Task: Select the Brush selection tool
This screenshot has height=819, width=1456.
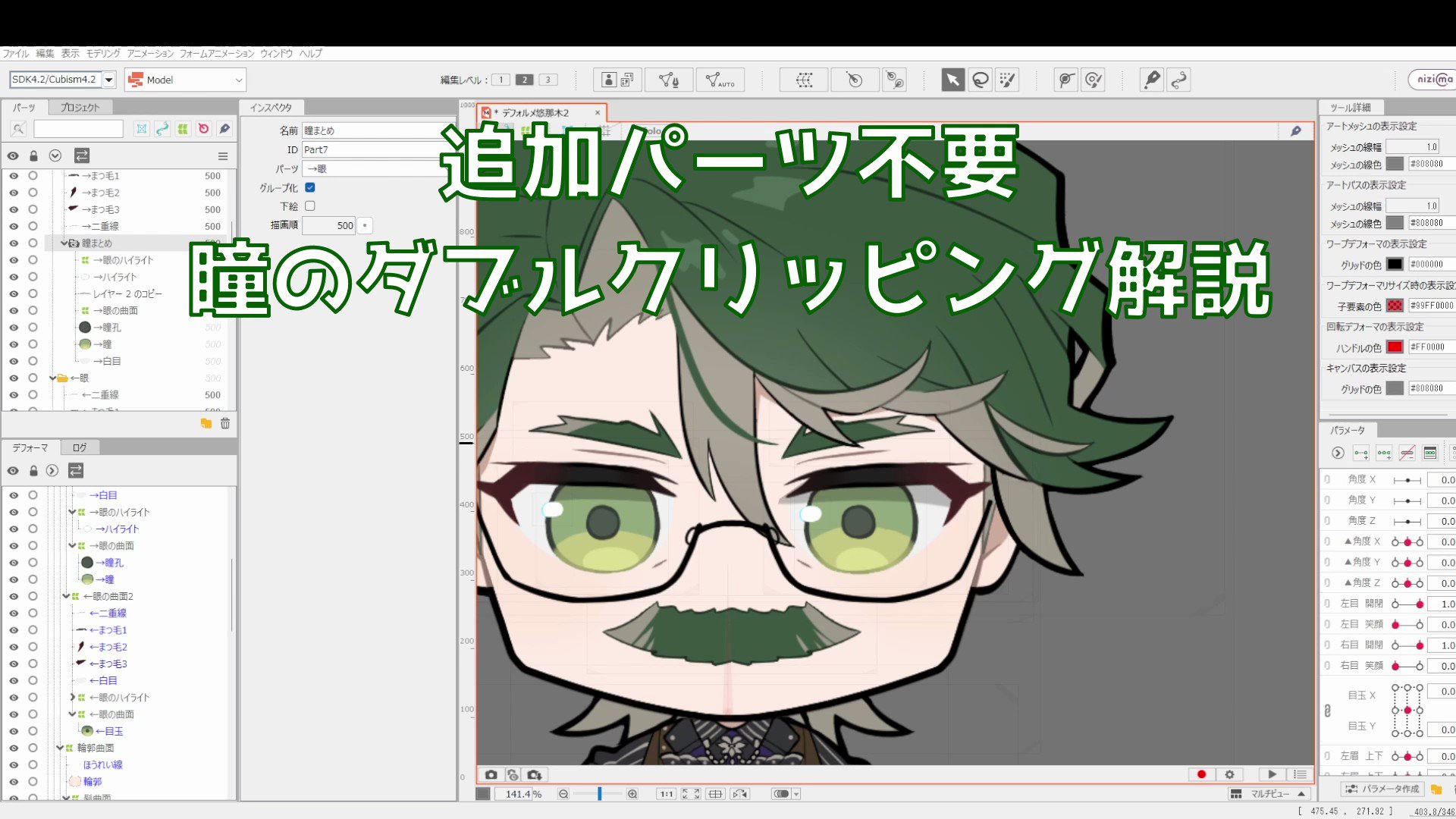Action: [x=1007, y=79]
